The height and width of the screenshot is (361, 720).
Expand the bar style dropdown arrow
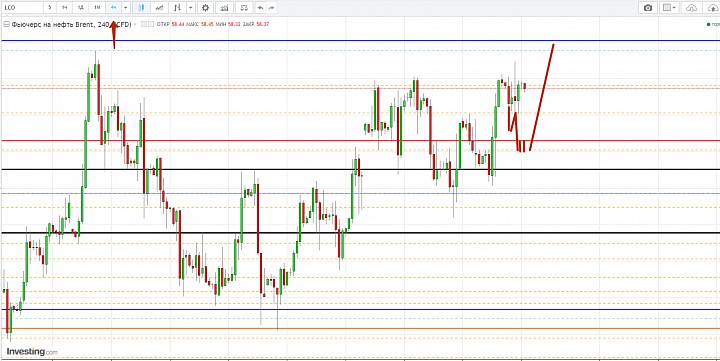pos(191,8)
